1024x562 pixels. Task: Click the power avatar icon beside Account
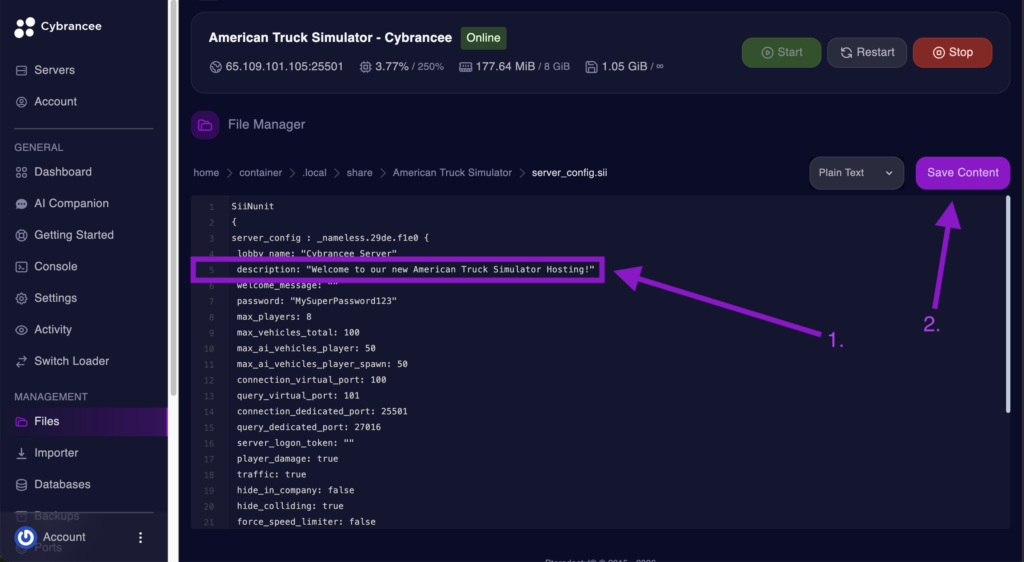(x=25, y=537)
